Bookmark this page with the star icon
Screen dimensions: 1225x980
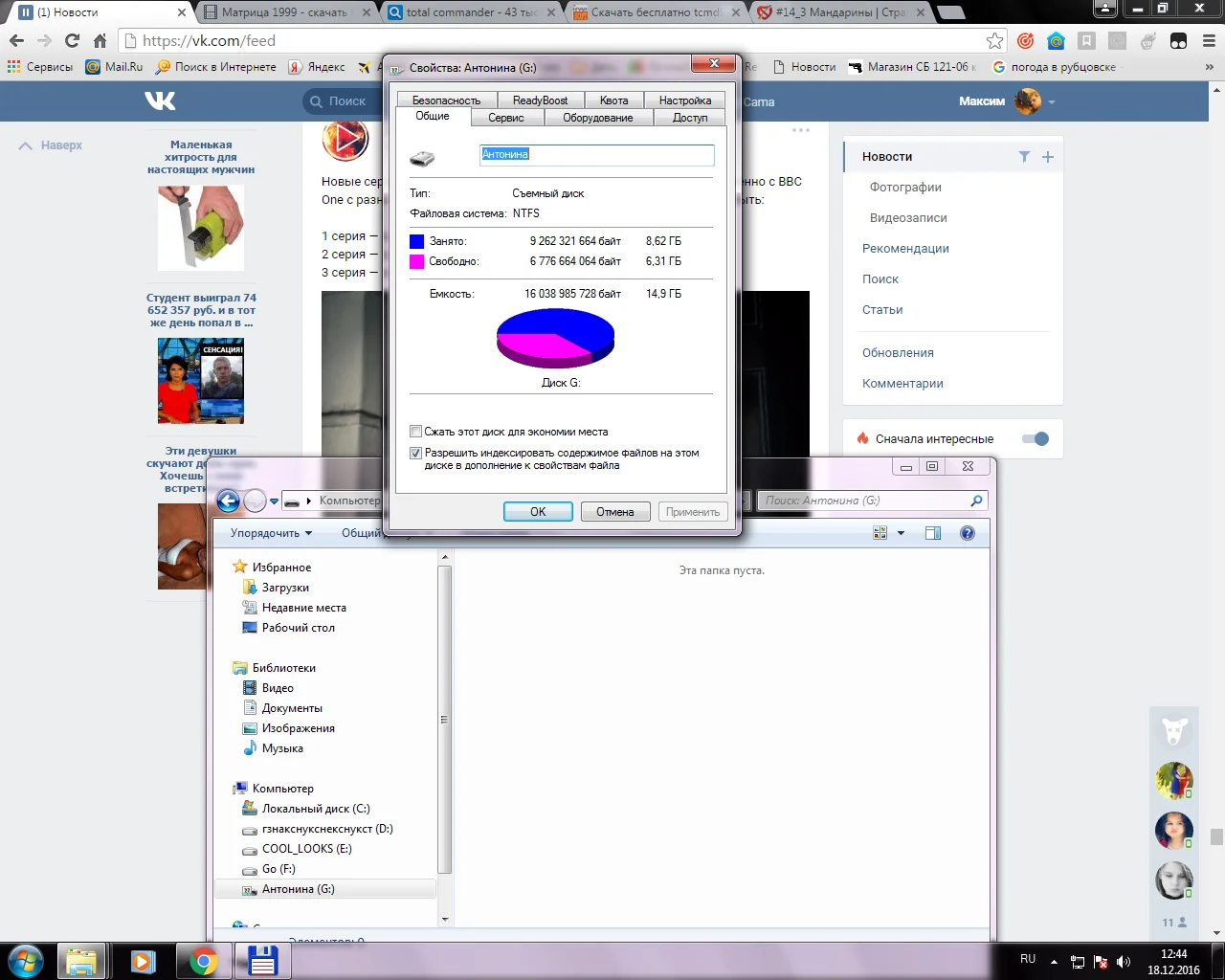click(x=995, y=40)
